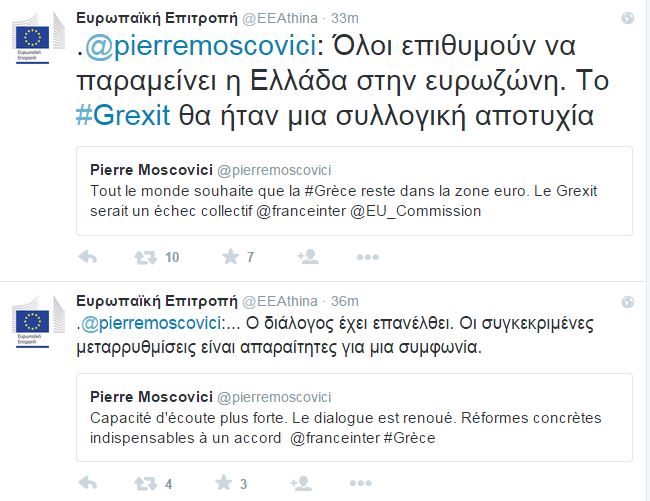The image size is (650, 501).
Task: Favorite the Grexit tweet with the star
Action: coord(230,257)
